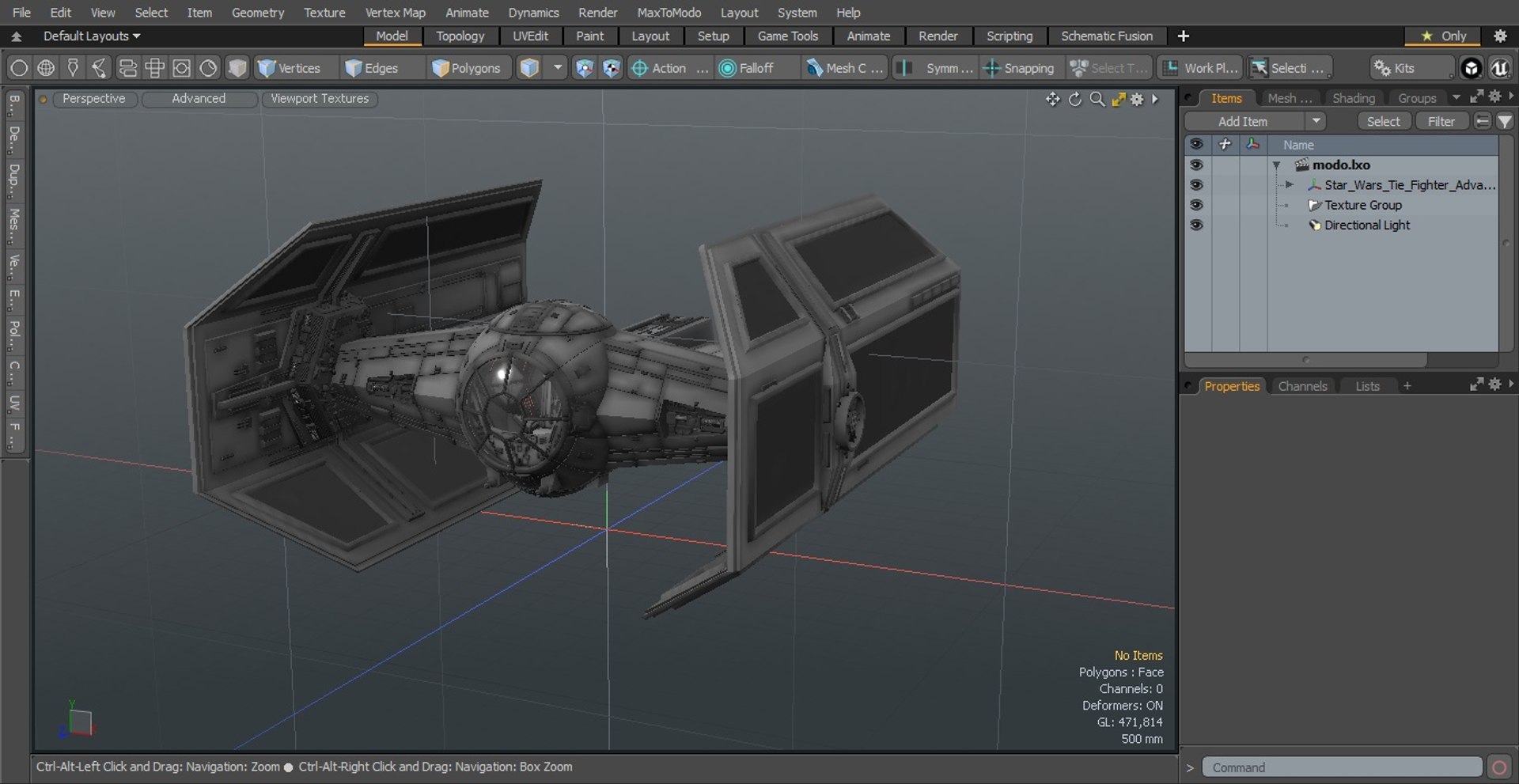Screen dimensions: 1519x784
Task: Switch to the Groups panel tab
Action: click(x=1416, y=98)
